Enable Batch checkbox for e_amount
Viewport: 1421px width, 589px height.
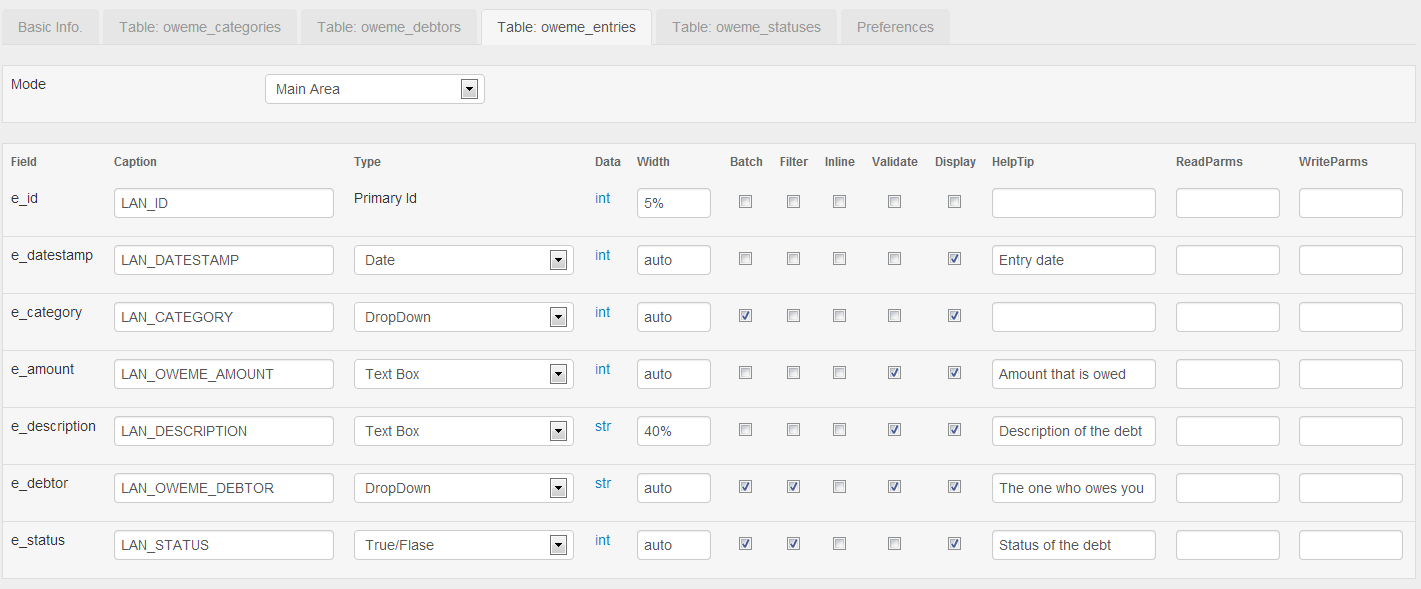745,373
